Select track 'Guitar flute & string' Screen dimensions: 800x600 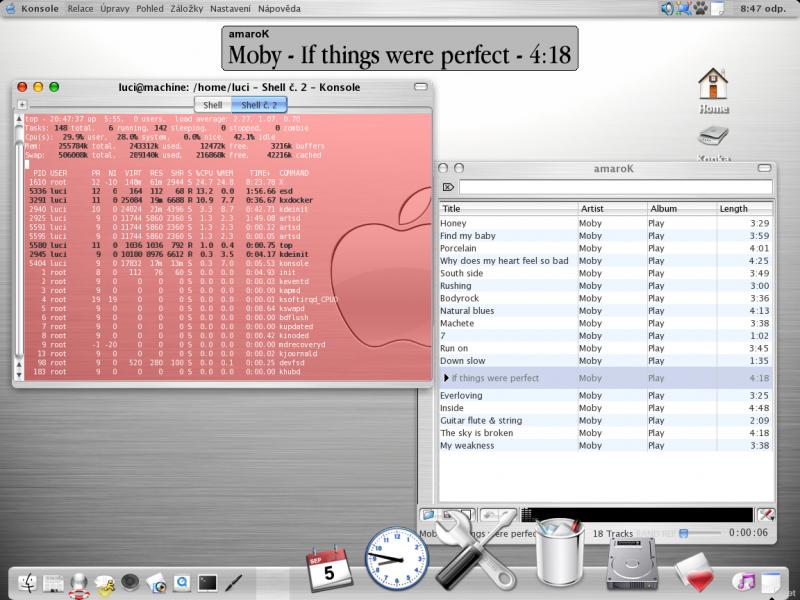pos(606,420)
